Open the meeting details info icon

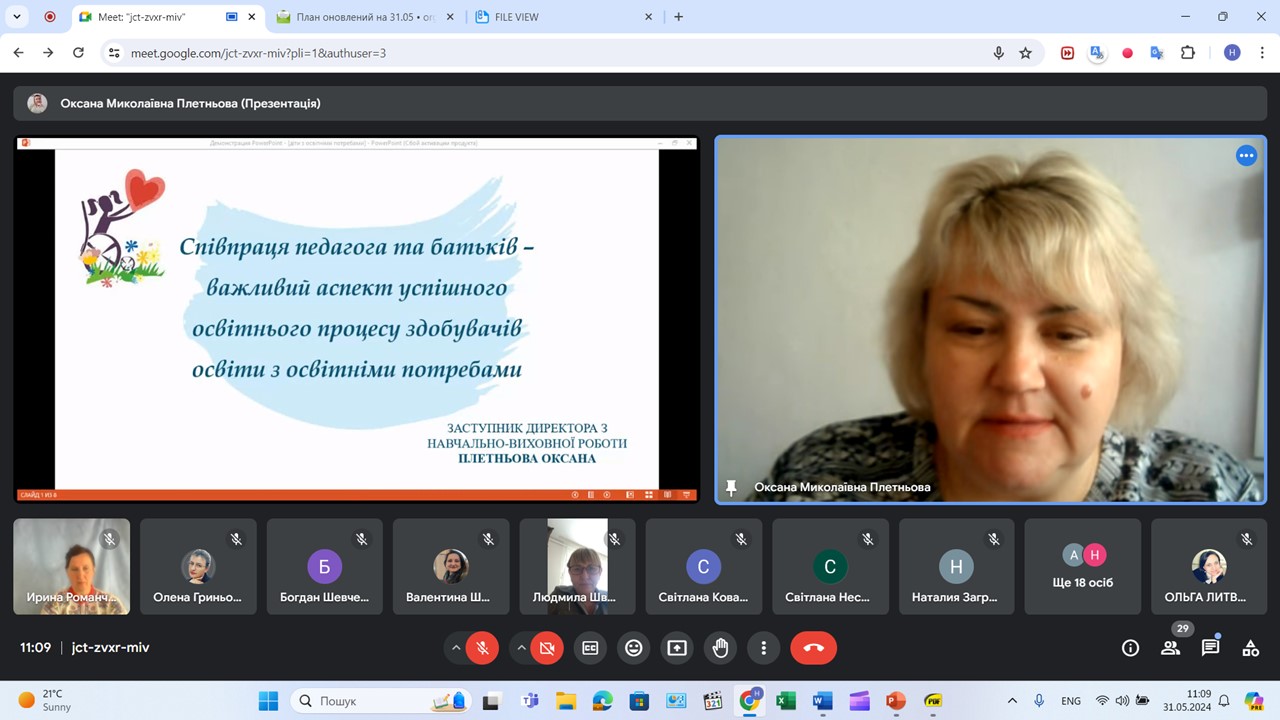[x=1130, y=648]
